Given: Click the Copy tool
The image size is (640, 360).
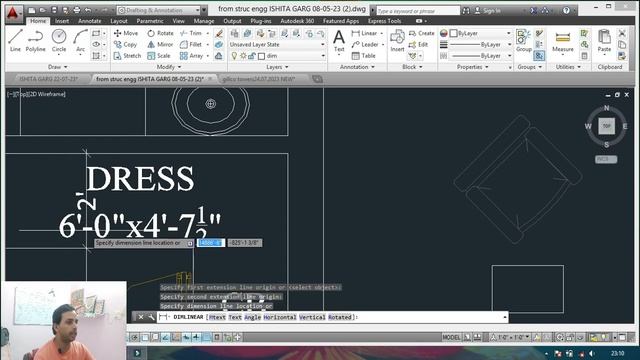Looking at the screenshot, I should pyautogui.click(x=125, y=44).
